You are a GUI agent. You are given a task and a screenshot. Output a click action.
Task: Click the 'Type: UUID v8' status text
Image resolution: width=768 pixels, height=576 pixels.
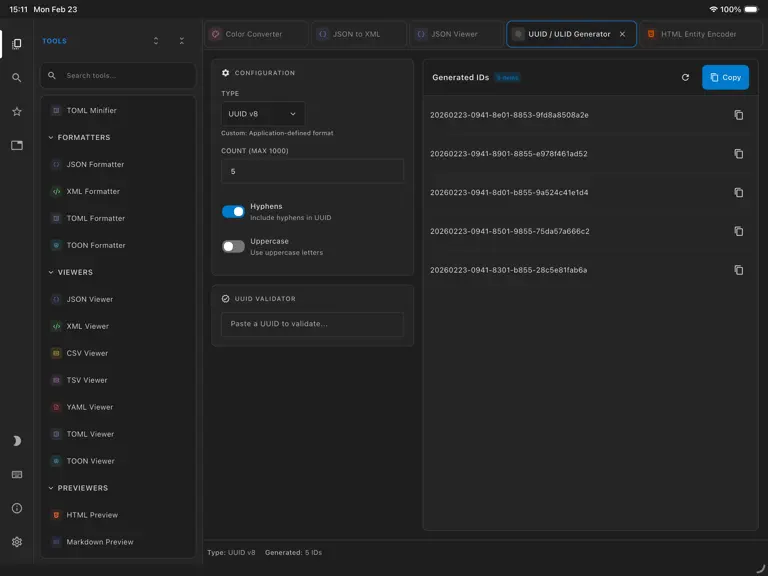(231, 552)
